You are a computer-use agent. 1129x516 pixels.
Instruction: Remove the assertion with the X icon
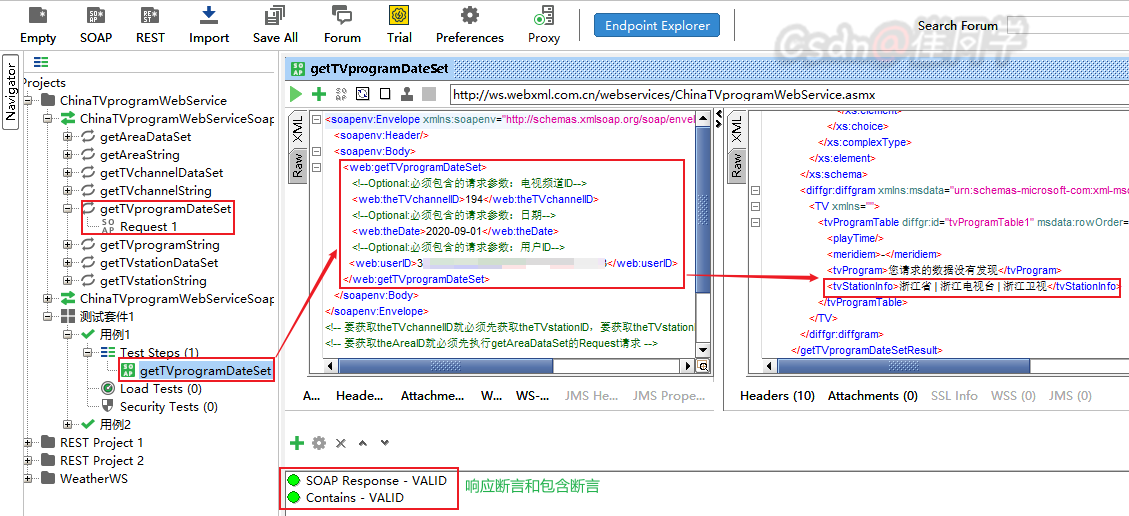click(341, 443)
